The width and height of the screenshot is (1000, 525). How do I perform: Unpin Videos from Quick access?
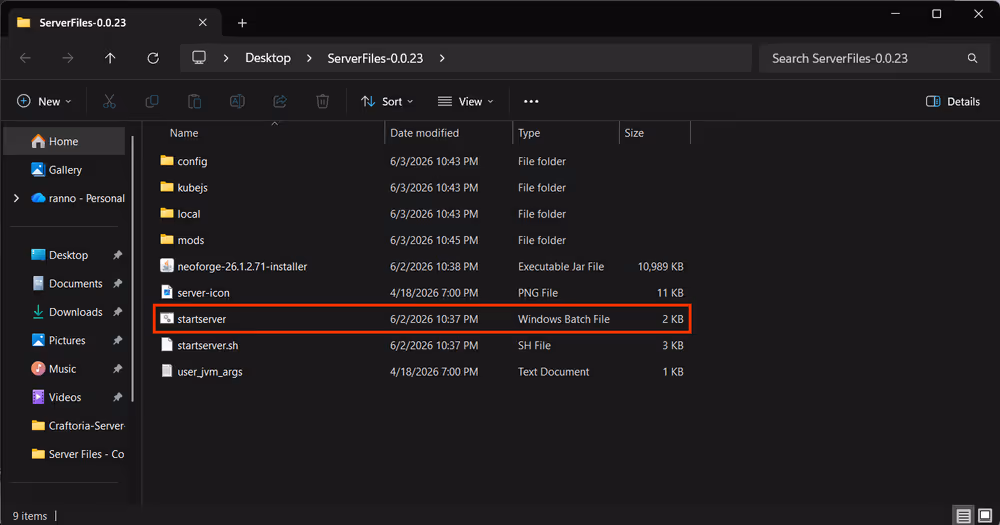tap(117, 397)
